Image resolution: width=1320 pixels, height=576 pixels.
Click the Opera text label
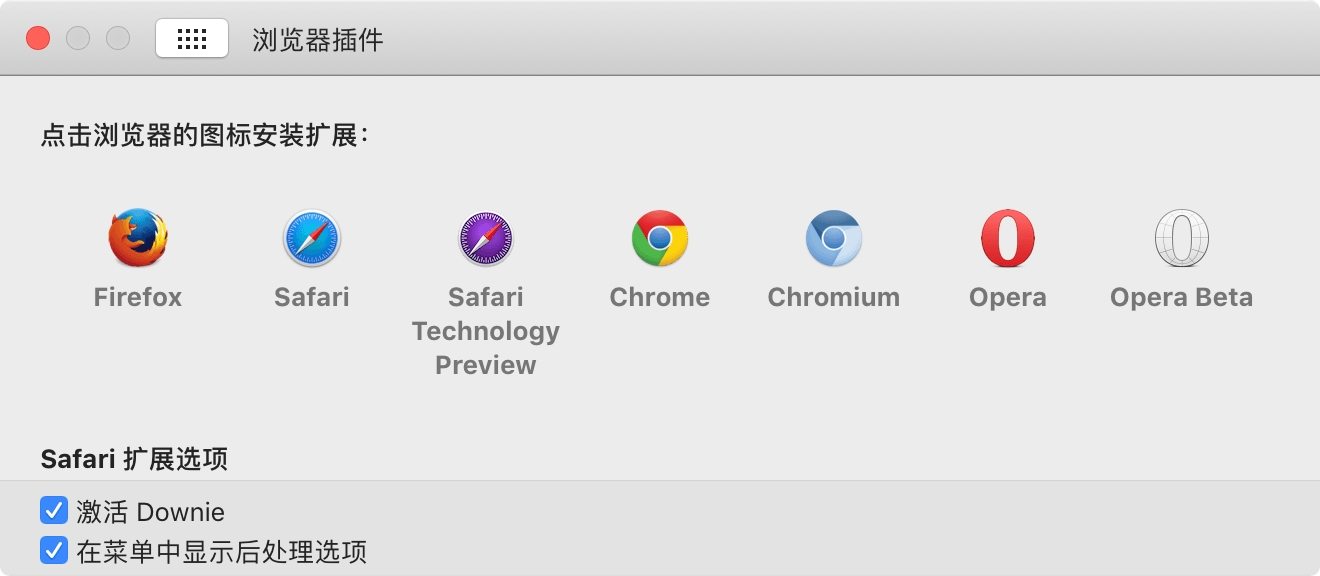click(1008, 297)
